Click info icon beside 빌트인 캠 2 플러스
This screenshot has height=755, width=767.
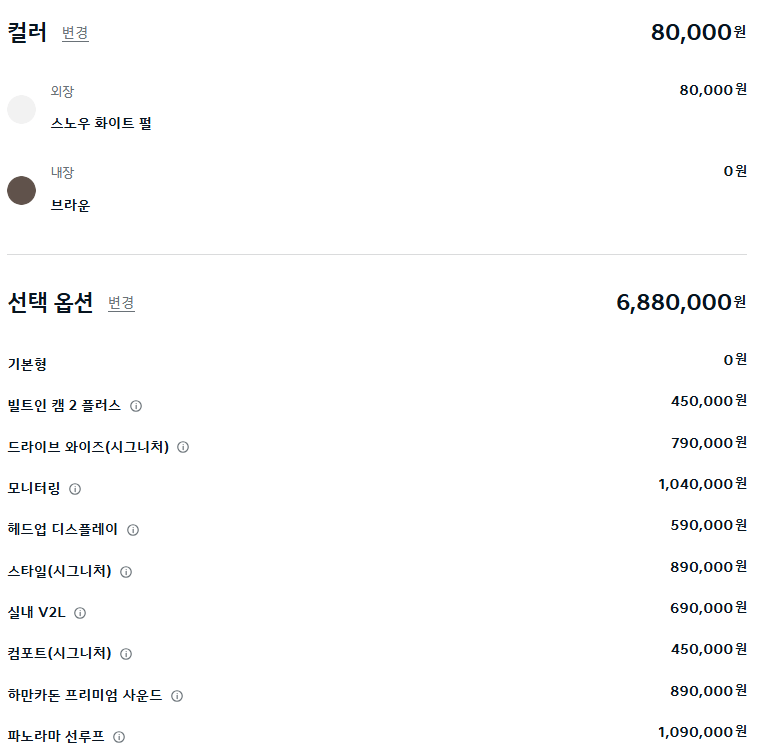point(136,406)
